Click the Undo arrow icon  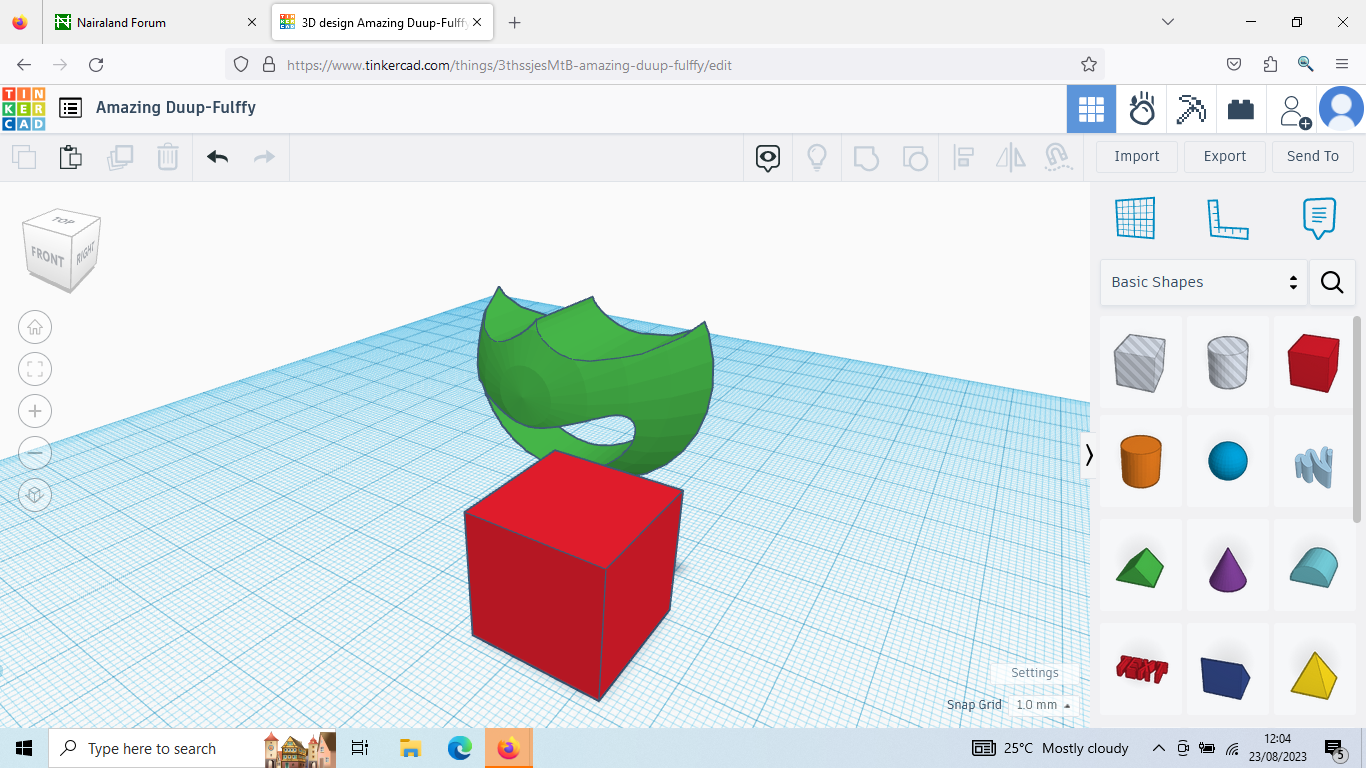click(217, 157)
